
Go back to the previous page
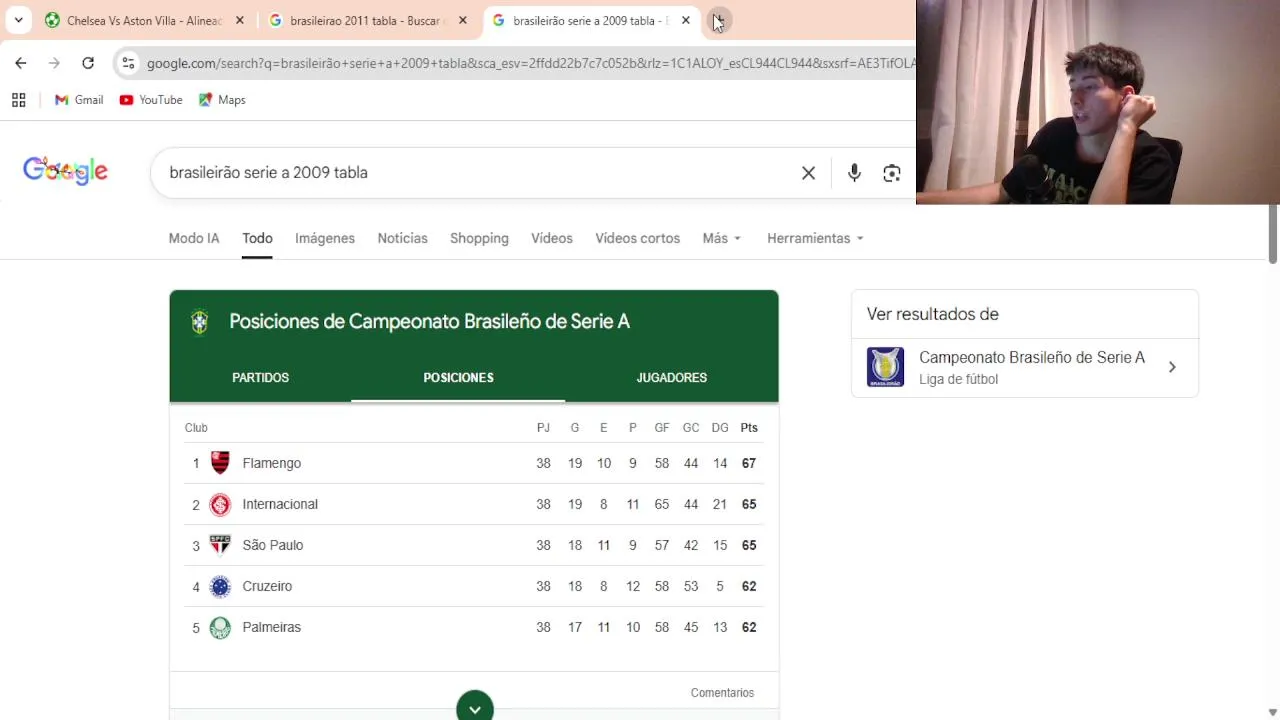click(x=21, y=63)
